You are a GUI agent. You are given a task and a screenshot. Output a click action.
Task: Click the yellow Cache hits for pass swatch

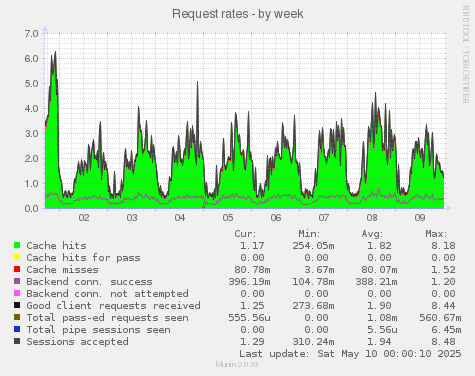[x=17, y=257]
